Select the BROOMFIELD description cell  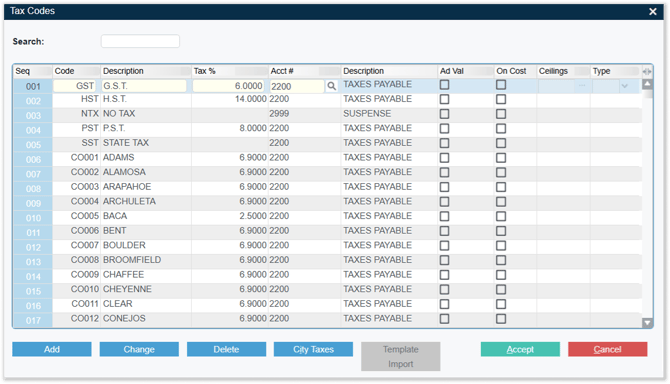pos(146,260)
